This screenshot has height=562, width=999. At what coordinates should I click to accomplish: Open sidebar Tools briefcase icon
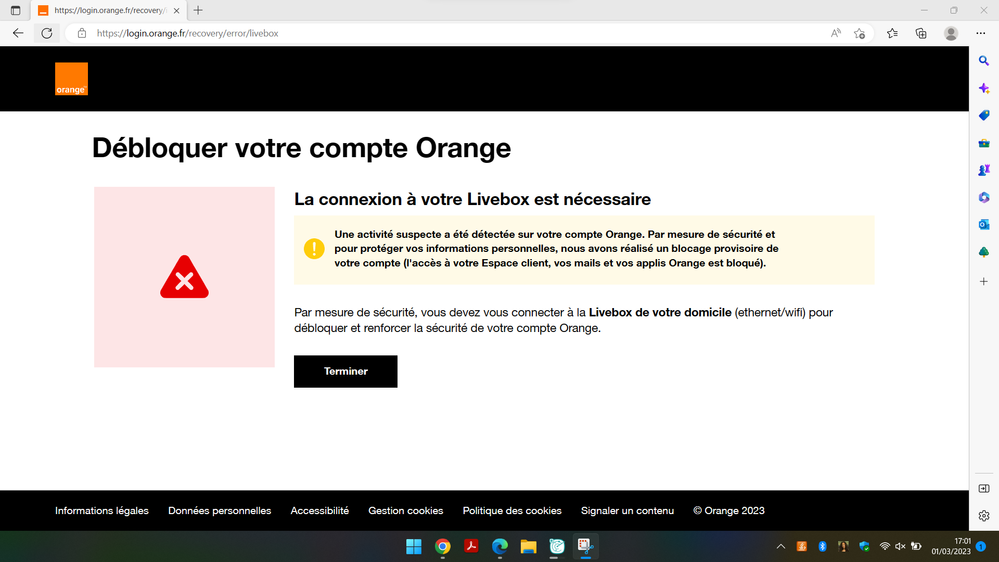click(x=984, y=143)
